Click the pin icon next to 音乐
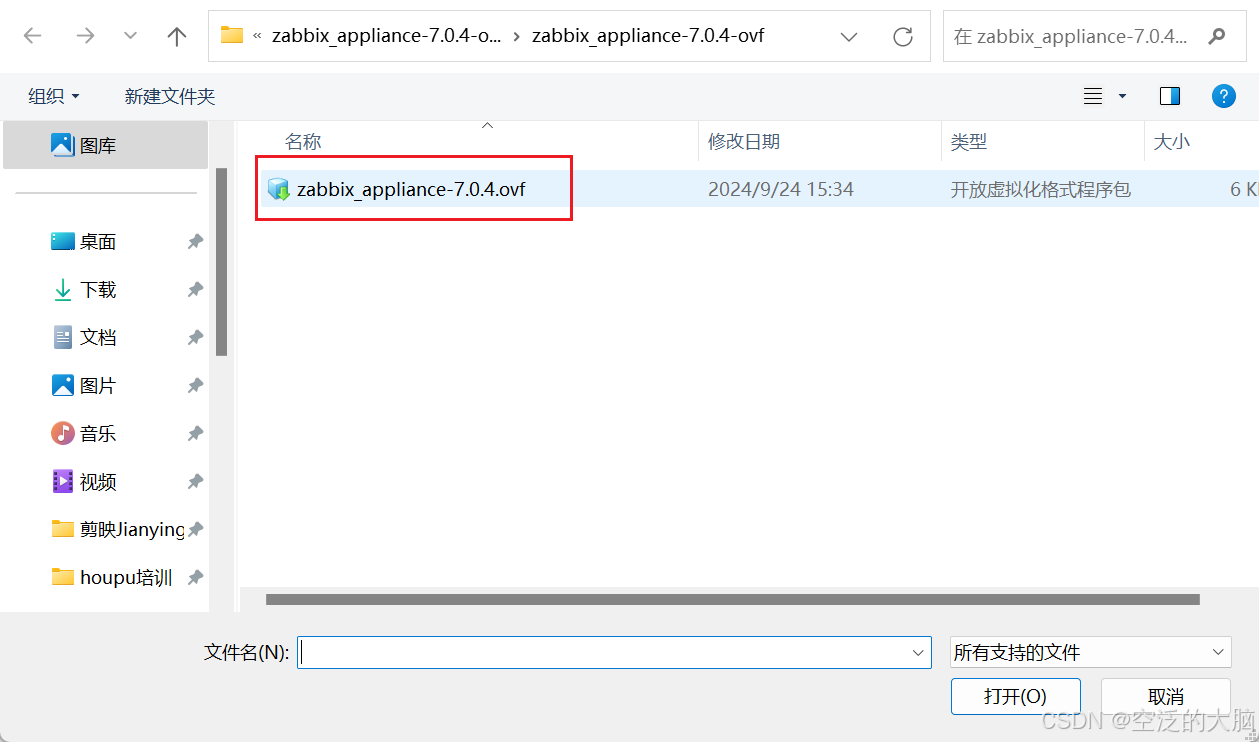Screen dimensions: 1259x742 point(195,433)
